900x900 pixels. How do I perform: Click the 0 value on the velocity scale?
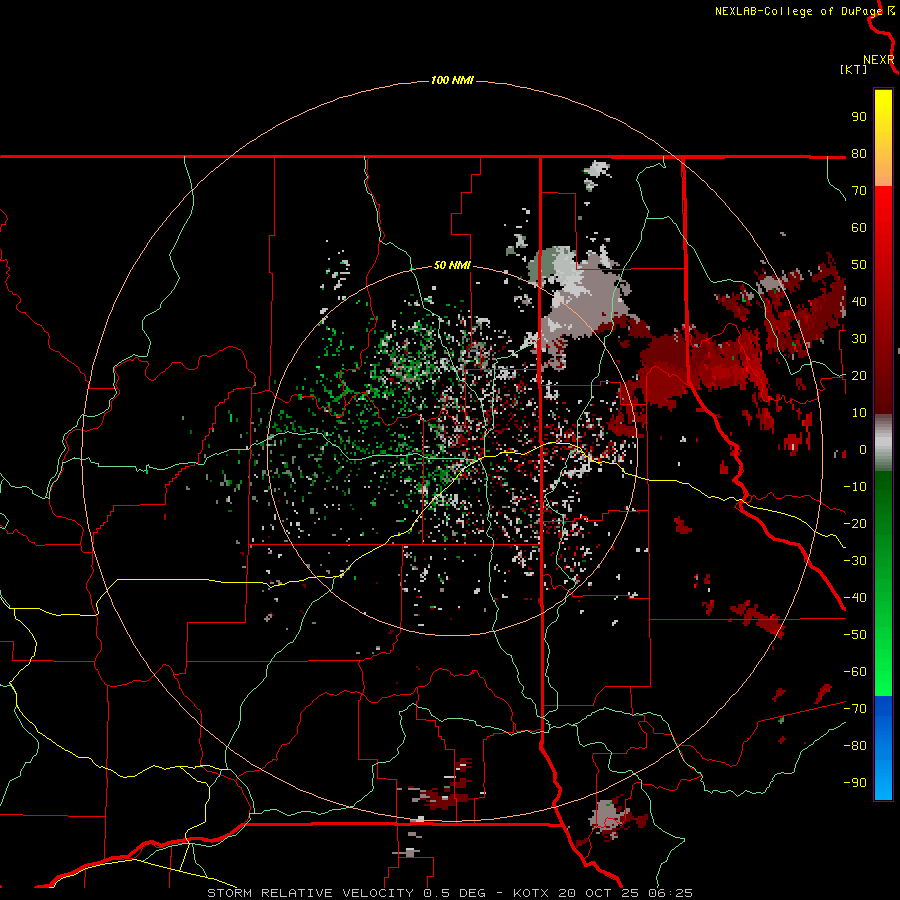(x=863, y=450)
